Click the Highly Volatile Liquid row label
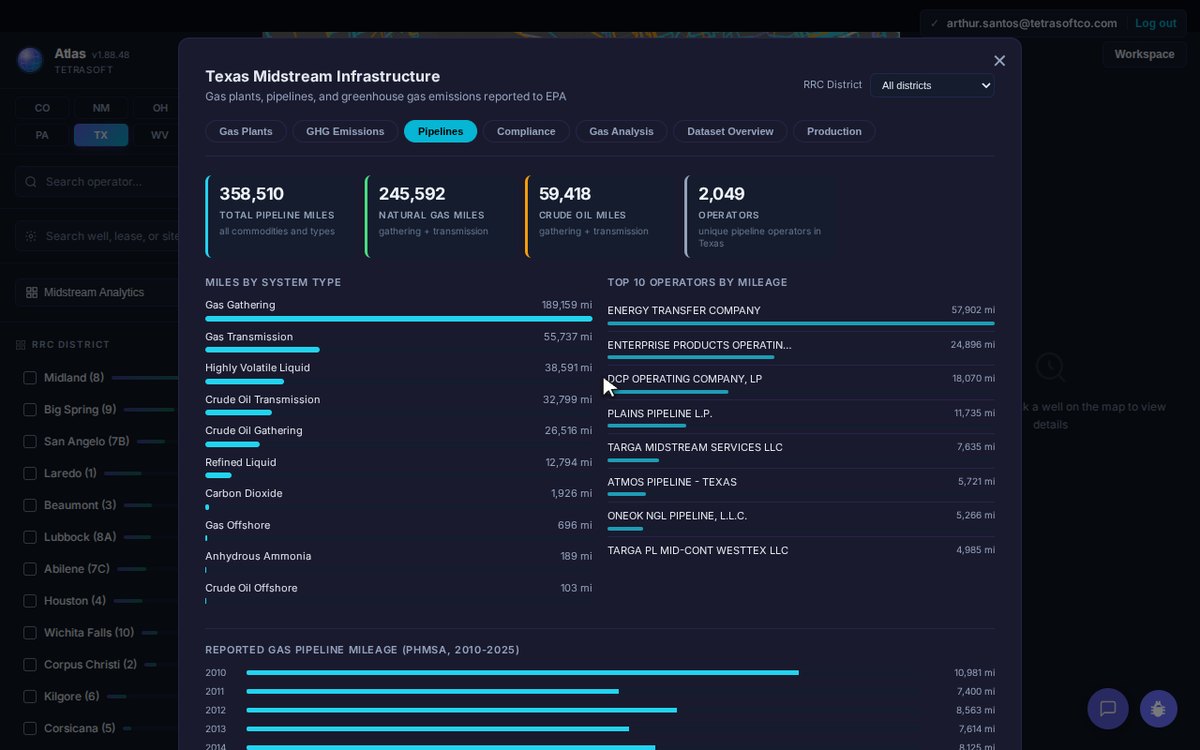The image size is (1200, 750). 258,368
